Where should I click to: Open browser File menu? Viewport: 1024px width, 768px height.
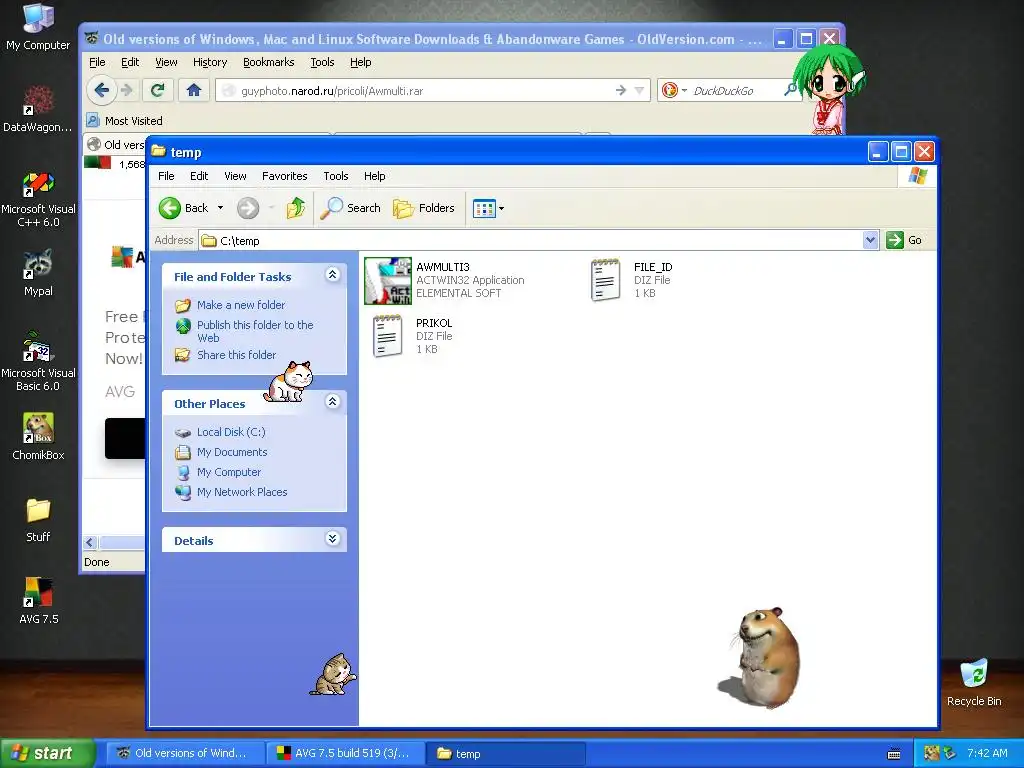click(x=97, y=63)
